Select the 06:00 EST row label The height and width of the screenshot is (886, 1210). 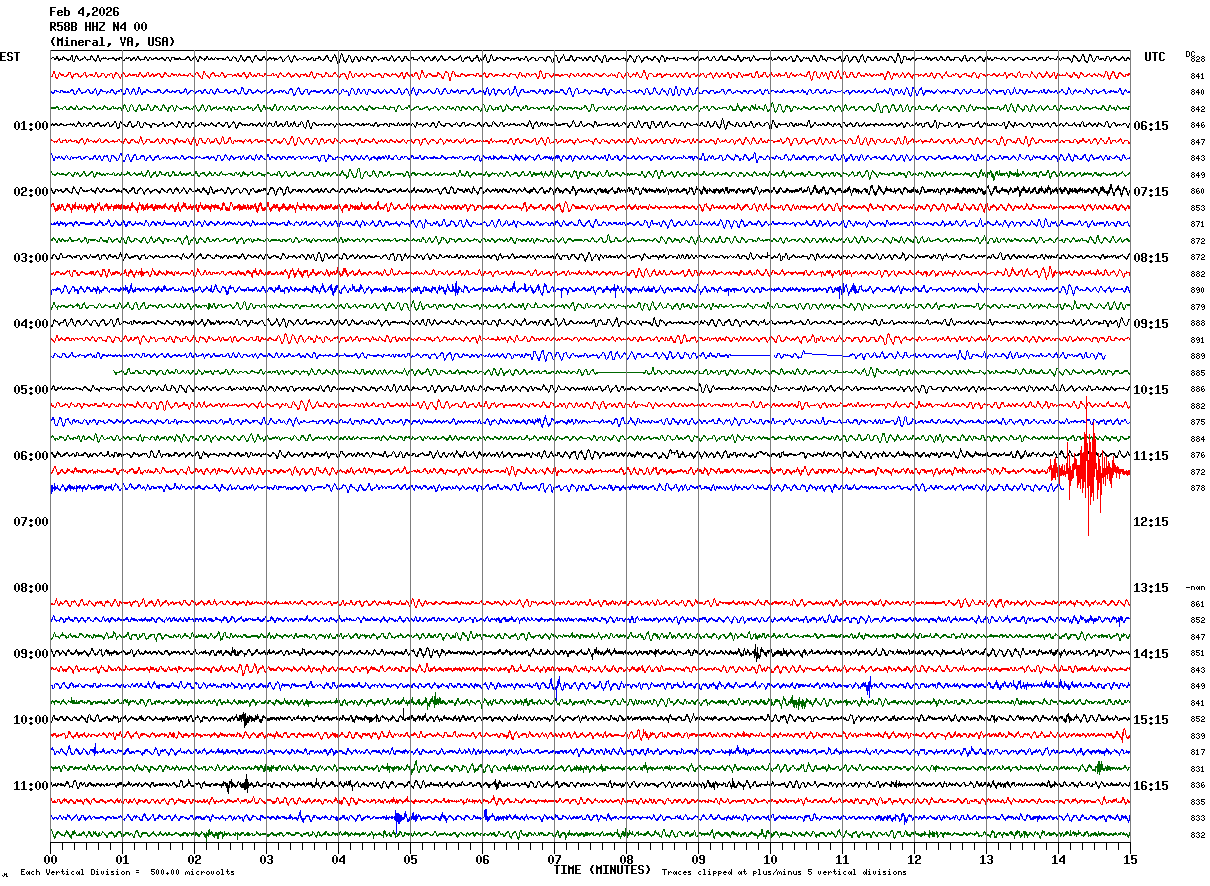point(31,456)
